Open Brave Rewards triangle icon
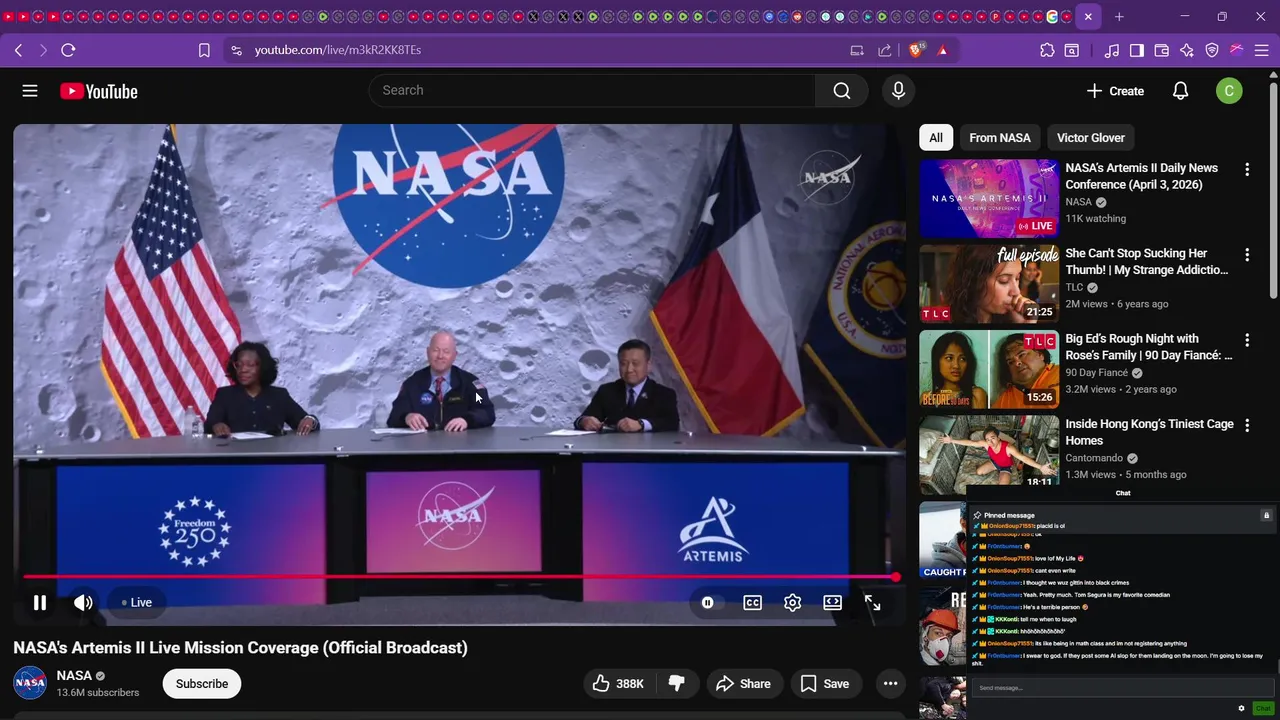The height and width of the screenshot is (720, 1280). click(x=942, y=50)
